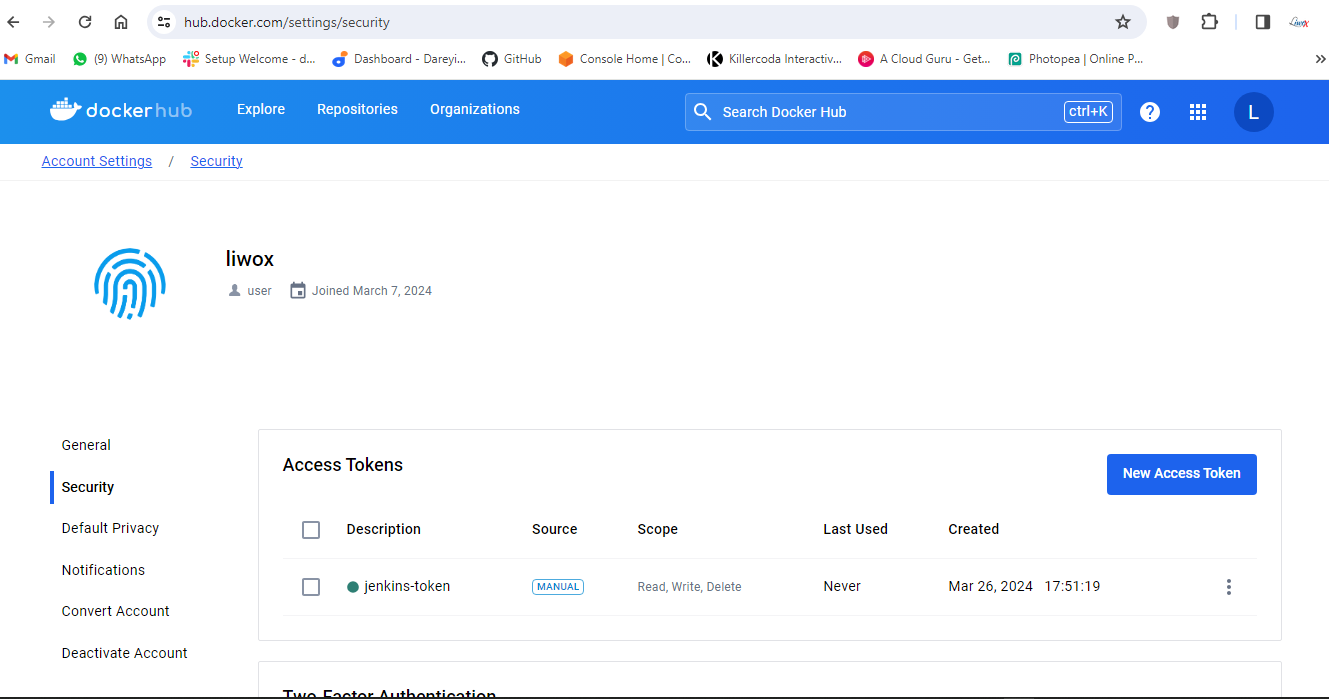Tick the select-all tokens checkbox
This screenshot has height=699, width=1329.
point(311,530)
